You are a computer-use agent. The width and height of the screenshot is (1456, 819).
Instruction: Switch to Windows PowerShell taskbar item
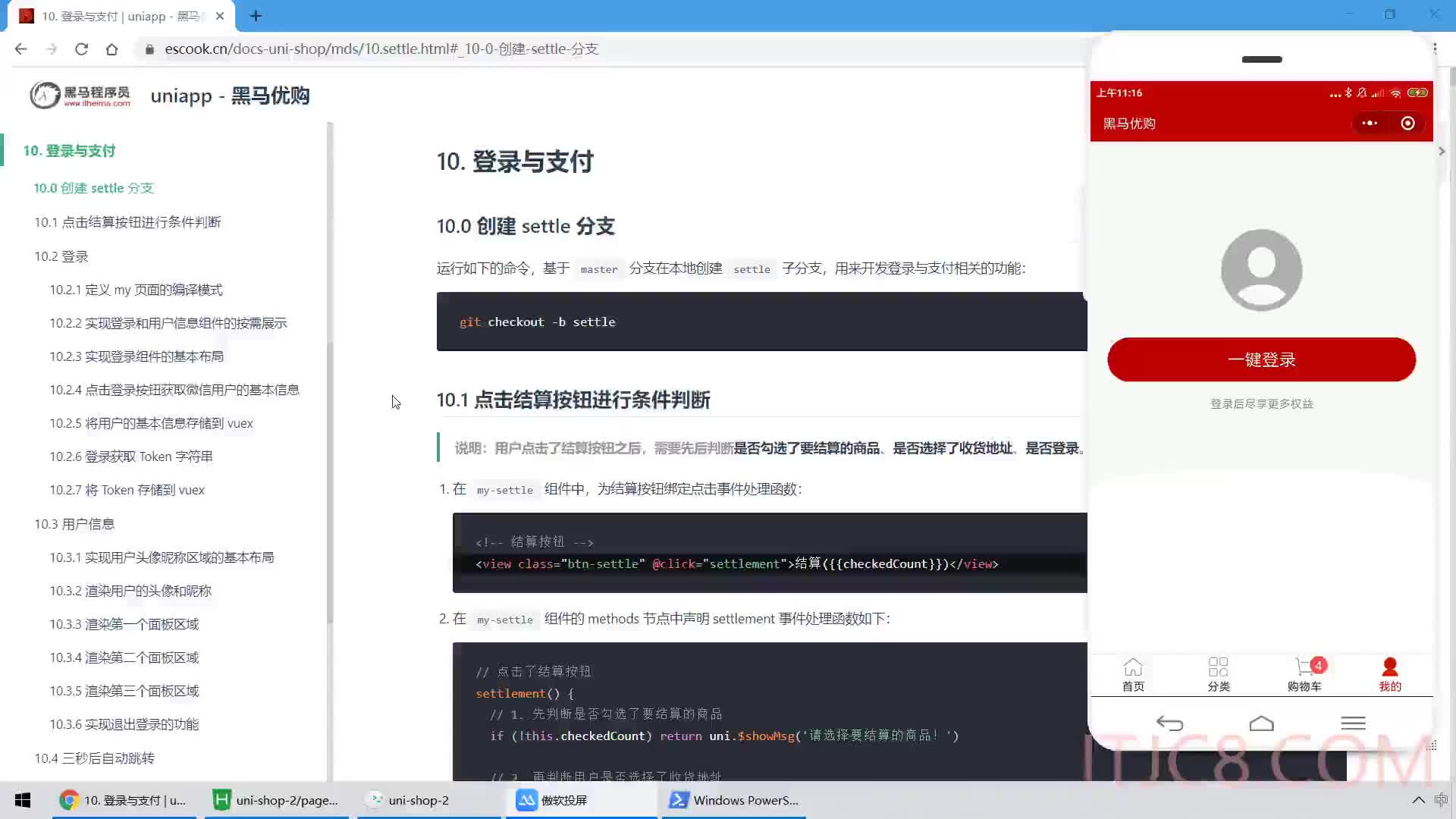[733, 800]
